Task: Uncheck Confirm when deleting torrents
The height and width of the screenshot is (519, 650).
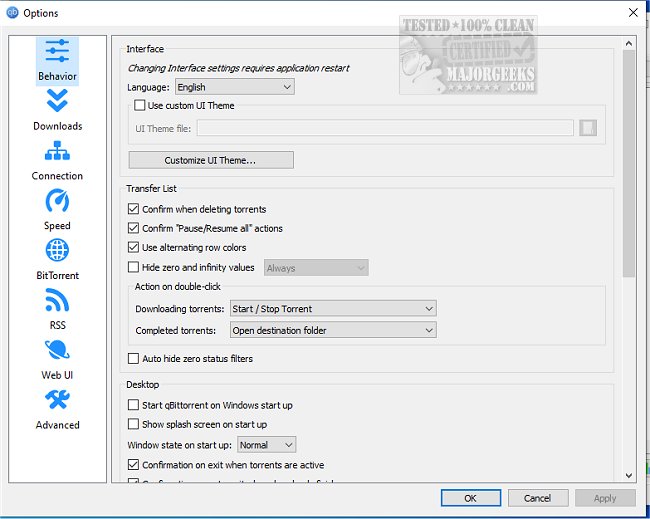Action: point(133,209)
